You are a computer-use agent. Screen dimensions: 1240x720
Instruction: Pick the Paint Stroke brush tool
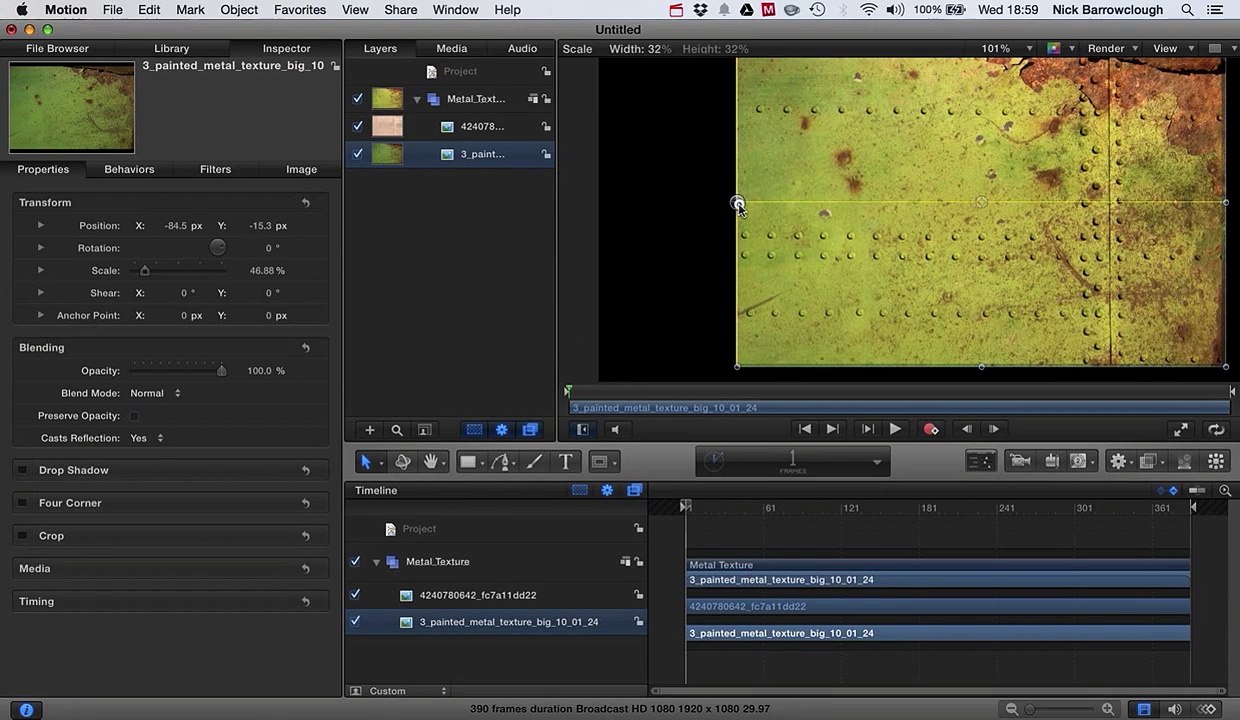point(534,462)
